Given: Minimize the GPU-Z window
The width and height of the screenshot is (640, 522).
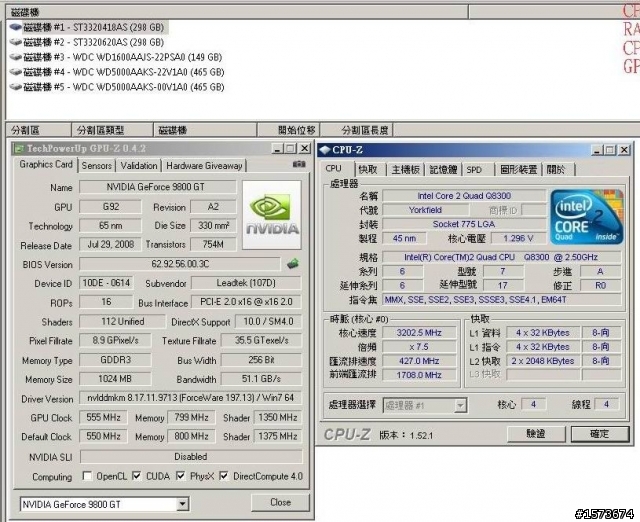Looking at the screenshot, I should click(x=278, y=149).
